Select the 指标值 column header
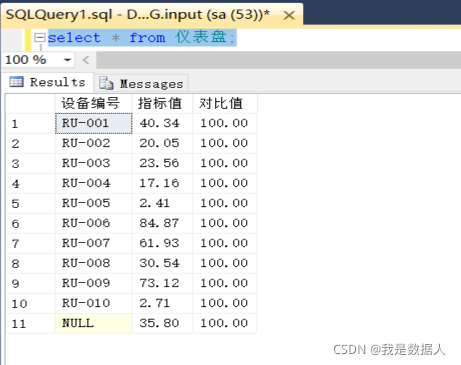Screen dimensions: 461x365 point(162,104)
